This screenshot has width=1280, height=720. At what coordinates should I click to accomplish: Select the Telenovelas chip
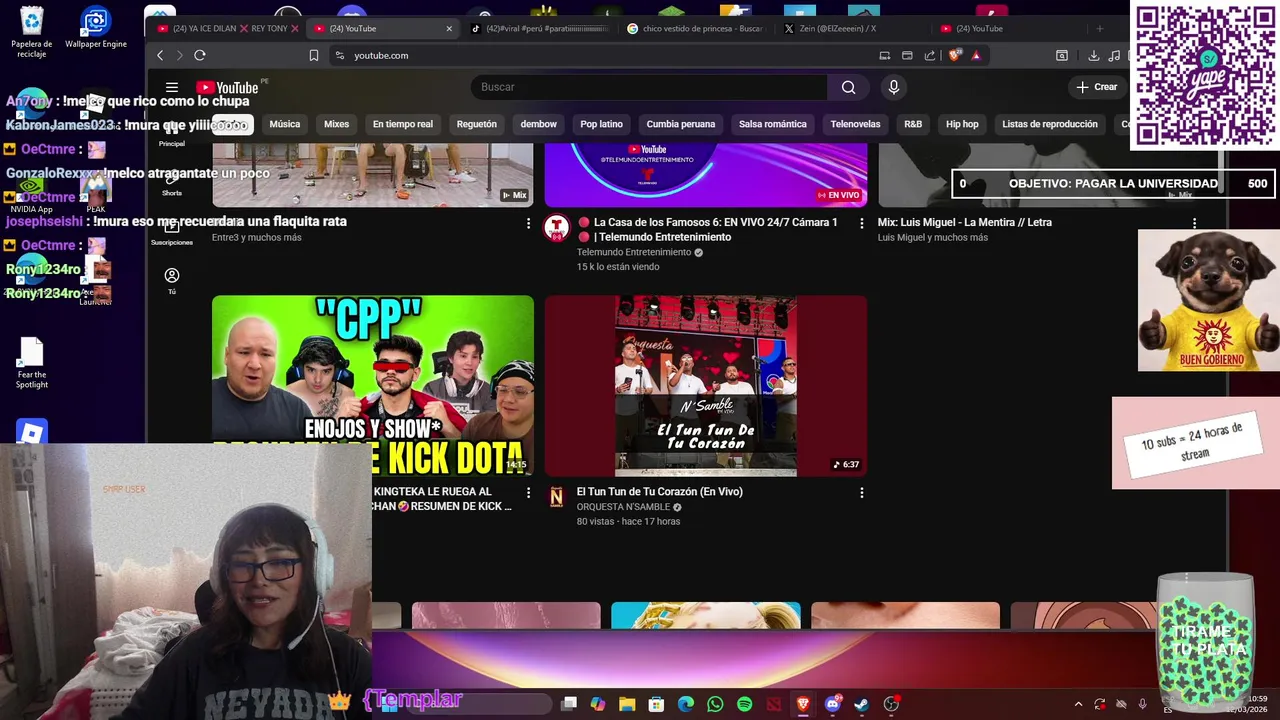click(856, 124)
